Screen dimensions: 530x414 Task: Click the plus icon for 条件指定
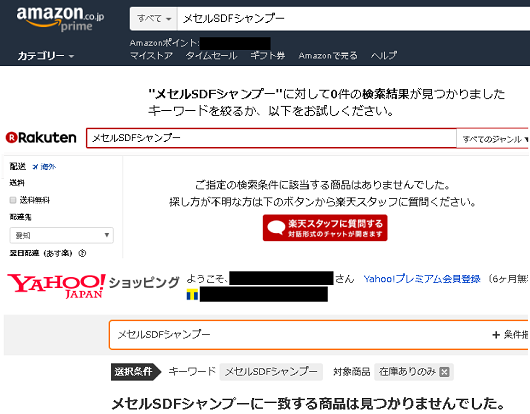pos(496,335)
